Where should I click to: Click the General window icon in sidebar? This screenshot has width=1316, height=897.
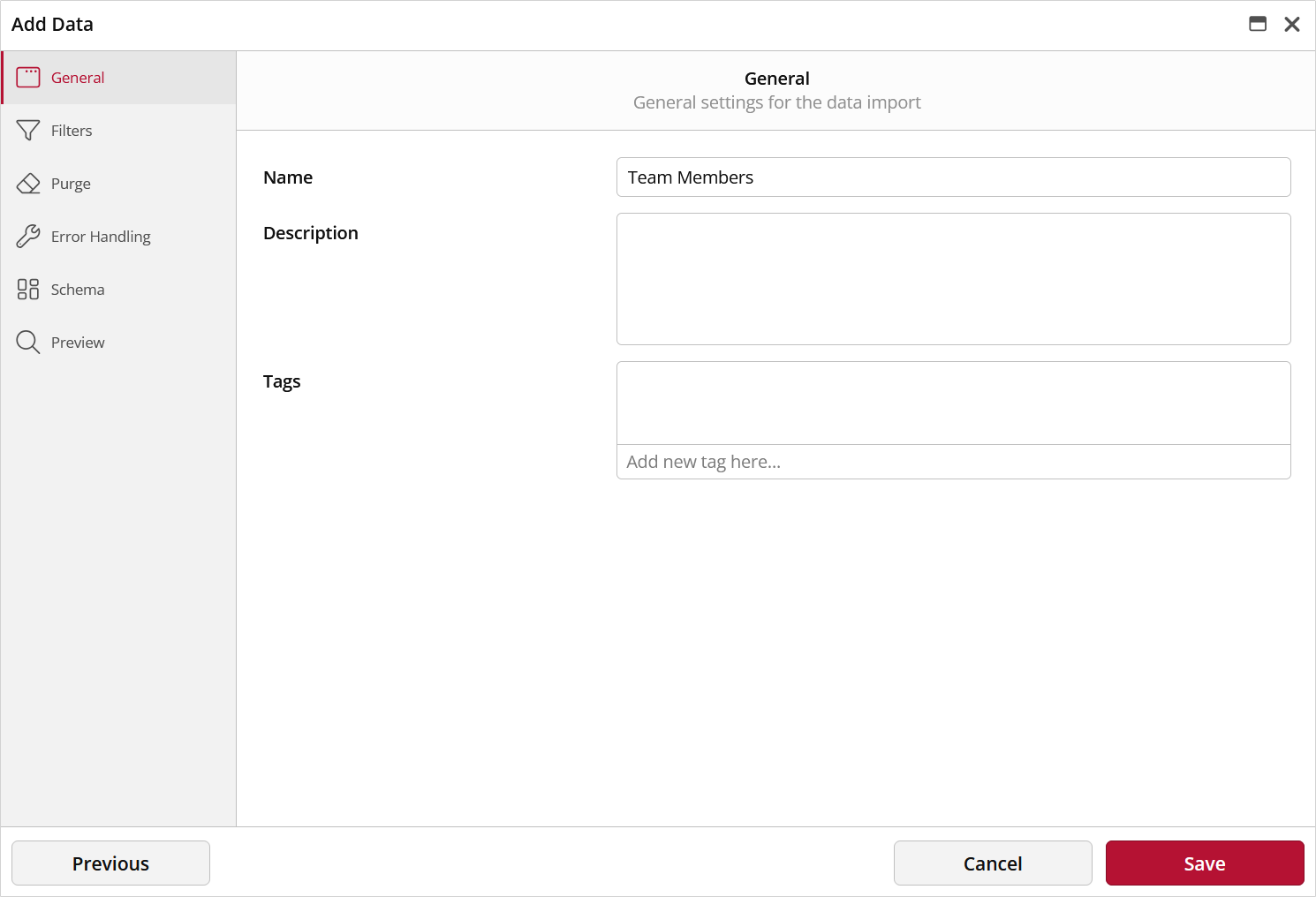pos(28,78)
